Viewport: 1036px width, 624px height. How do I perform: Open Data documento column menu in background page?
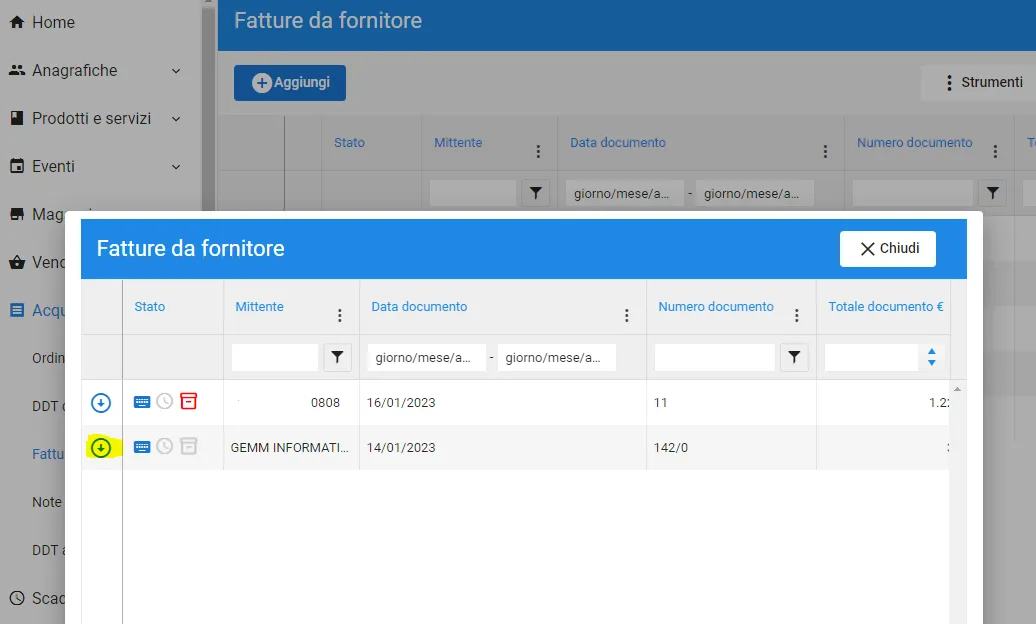(825, 151)
